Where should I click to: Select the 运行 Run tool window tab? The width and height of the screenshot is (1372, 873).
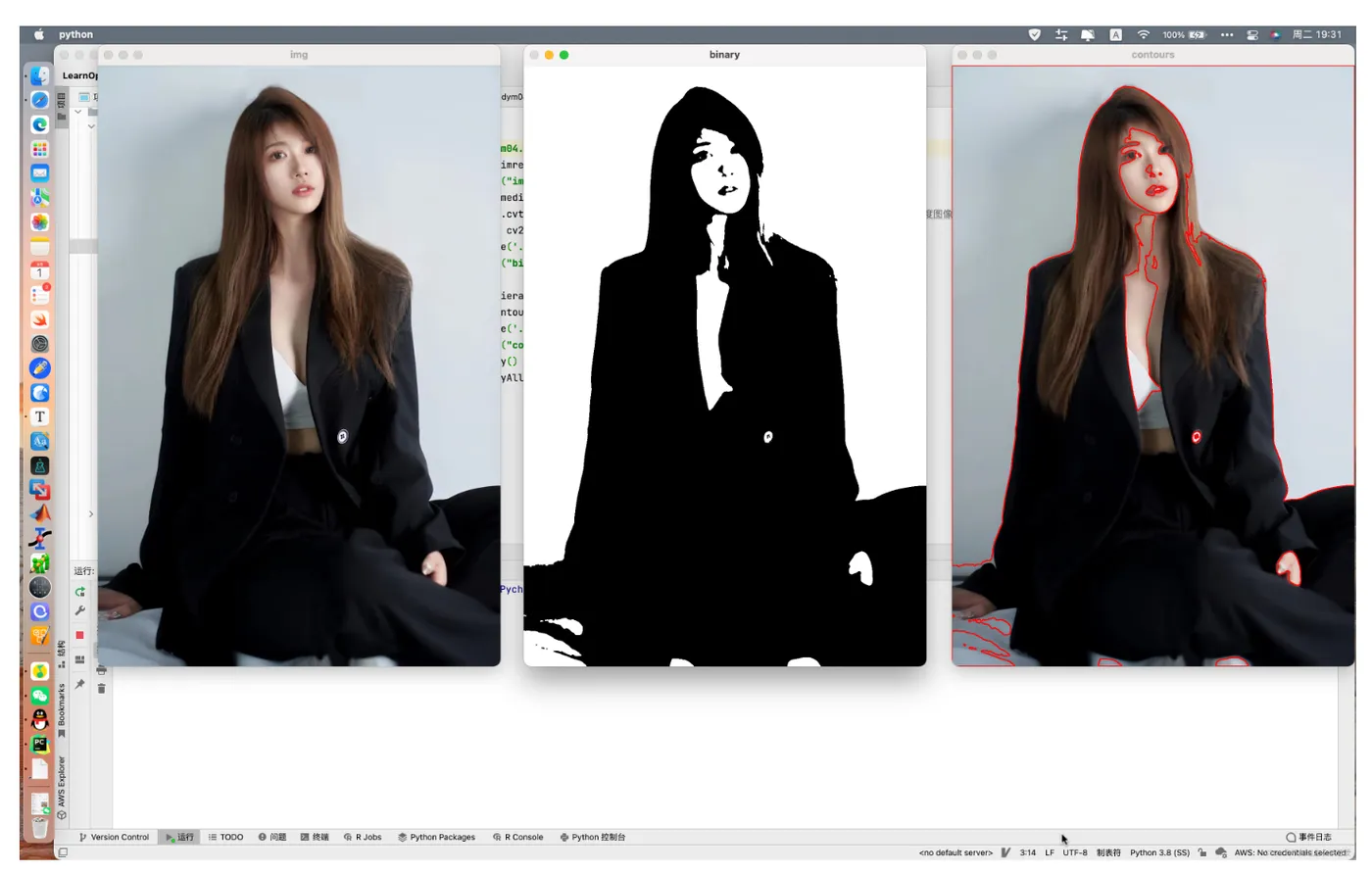(x=179, y=838)
